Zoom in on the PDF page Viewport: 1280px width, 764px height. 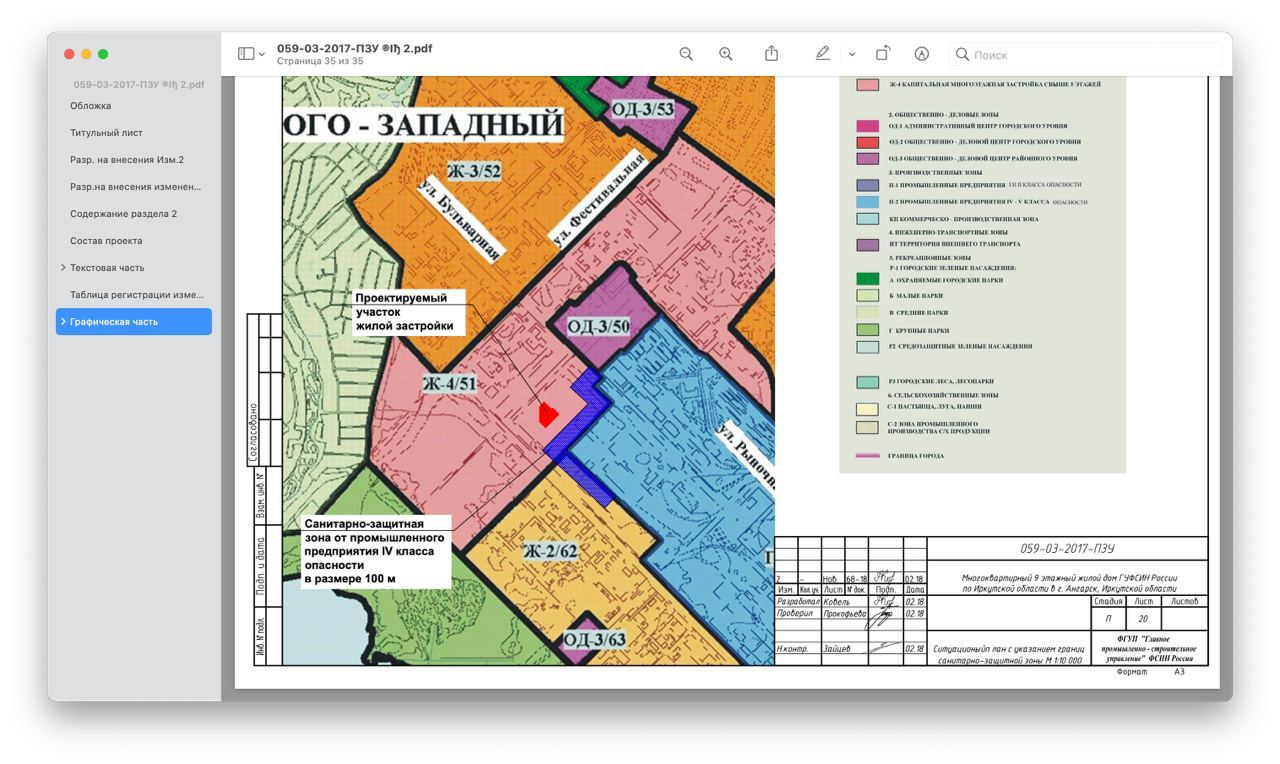pyautogui.click(x=726, y=54)
